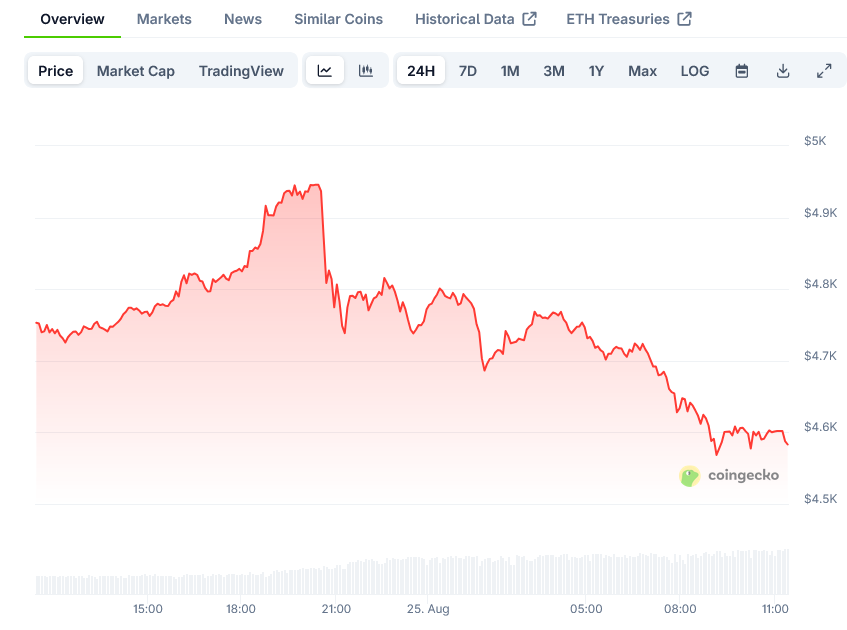The height and width of the screenshot is (630, 847).
Task: Select the Price chart mode
Action: [56, 71]
